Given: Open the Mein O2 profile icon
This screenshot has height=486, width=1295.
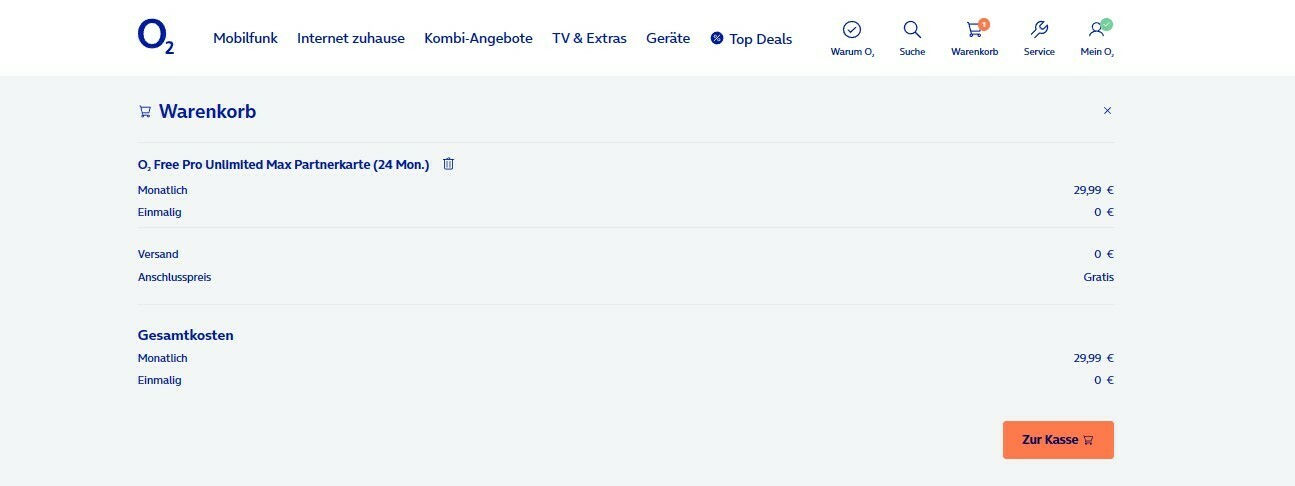Looking at the screenshot, I should coord(1097,29).
